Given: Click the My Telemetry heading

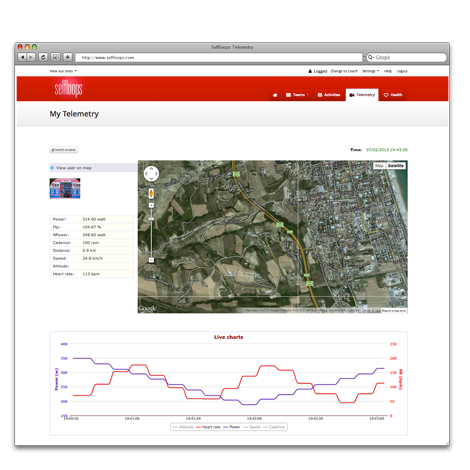Looking at the screenshot, I should click(x=74, y=114).
